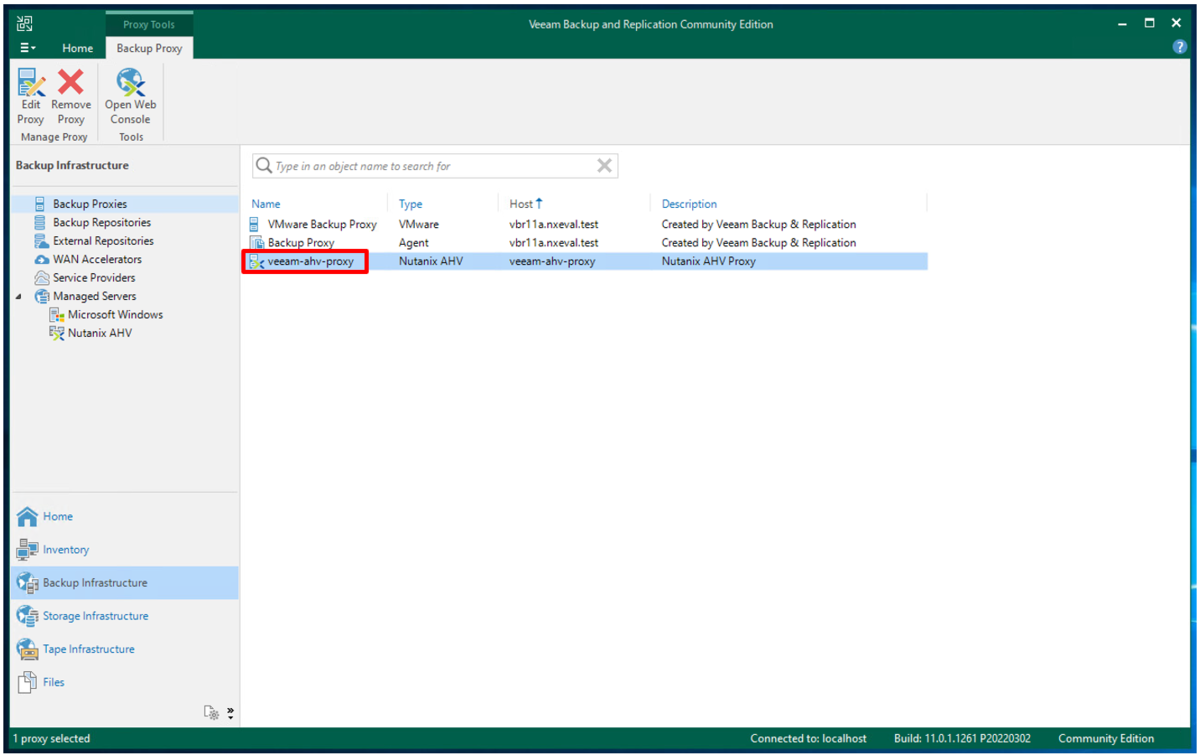The width and height of the screenshot is (1200, 755).
Task: Click the magnifier icon in search box
Action: [264, 166]
